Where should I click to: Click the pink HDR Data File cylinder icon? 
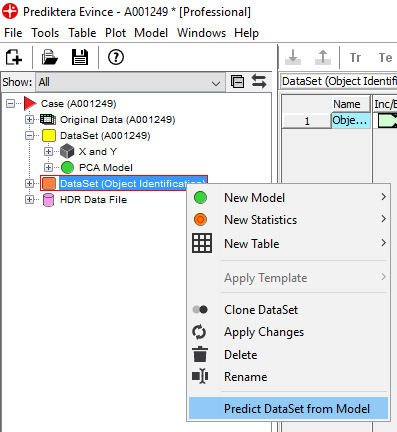[49, 200]
